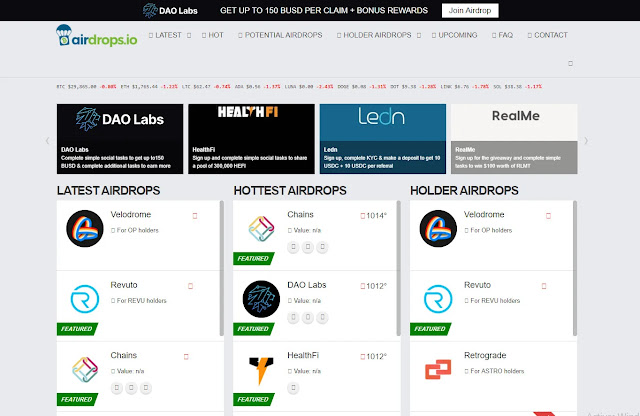Image resolution: width=640 pixels, height=416 pixels.
Task: Click round icon under Hottest HealthFi
Action: (293, 388)
